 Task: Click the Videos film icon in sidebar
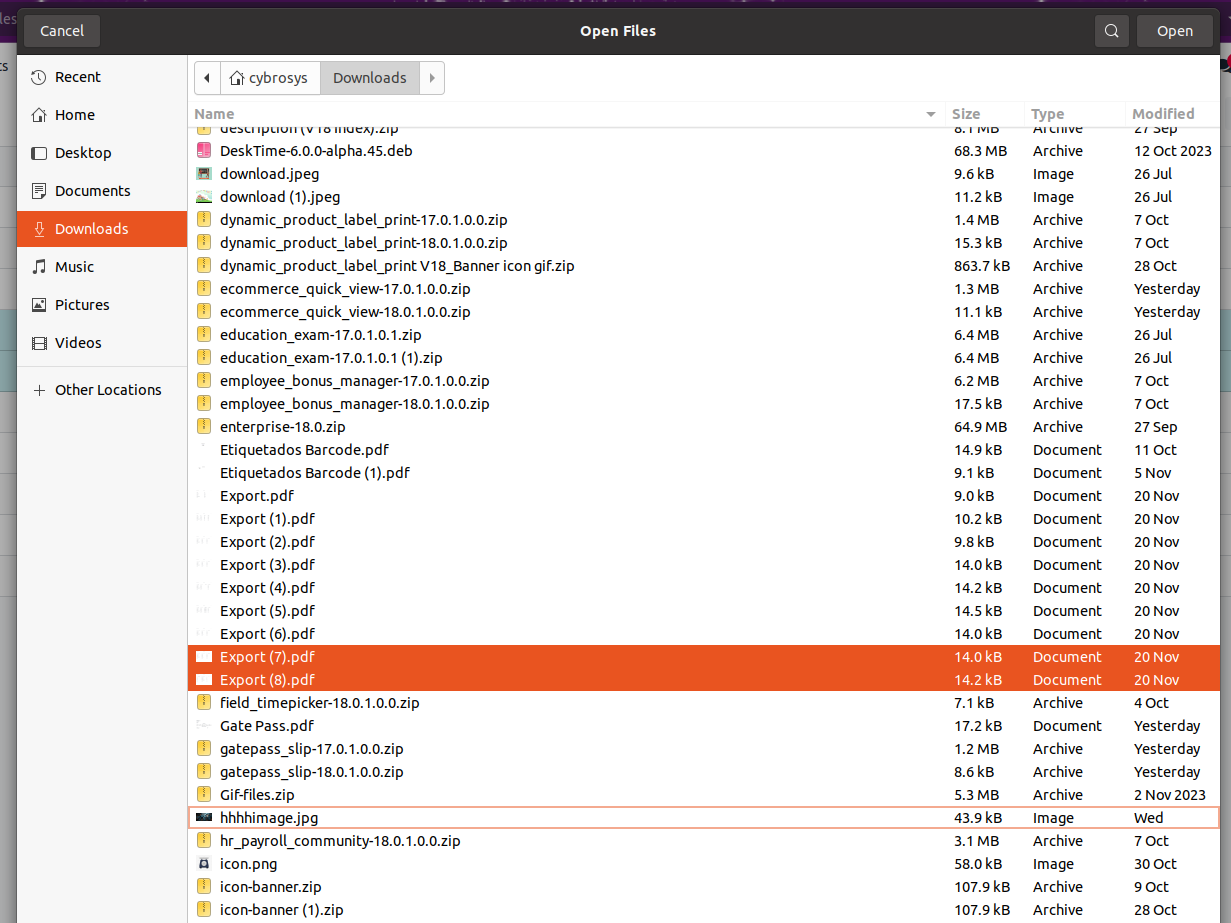(x=39, y=343)
